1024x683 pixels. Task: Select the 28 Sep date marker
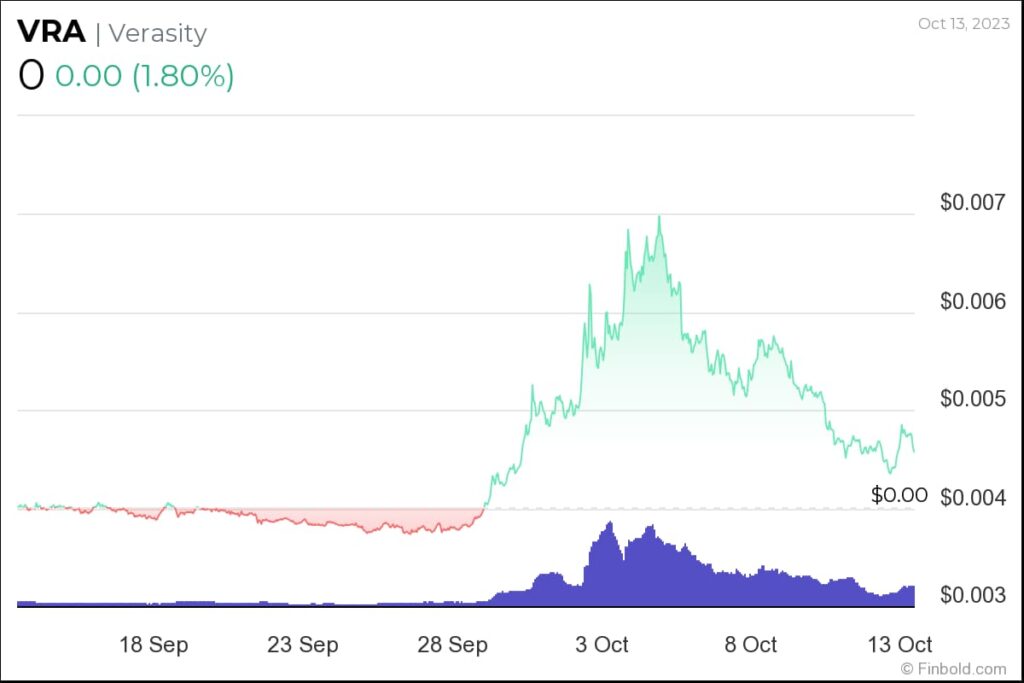tap(453, 644)
